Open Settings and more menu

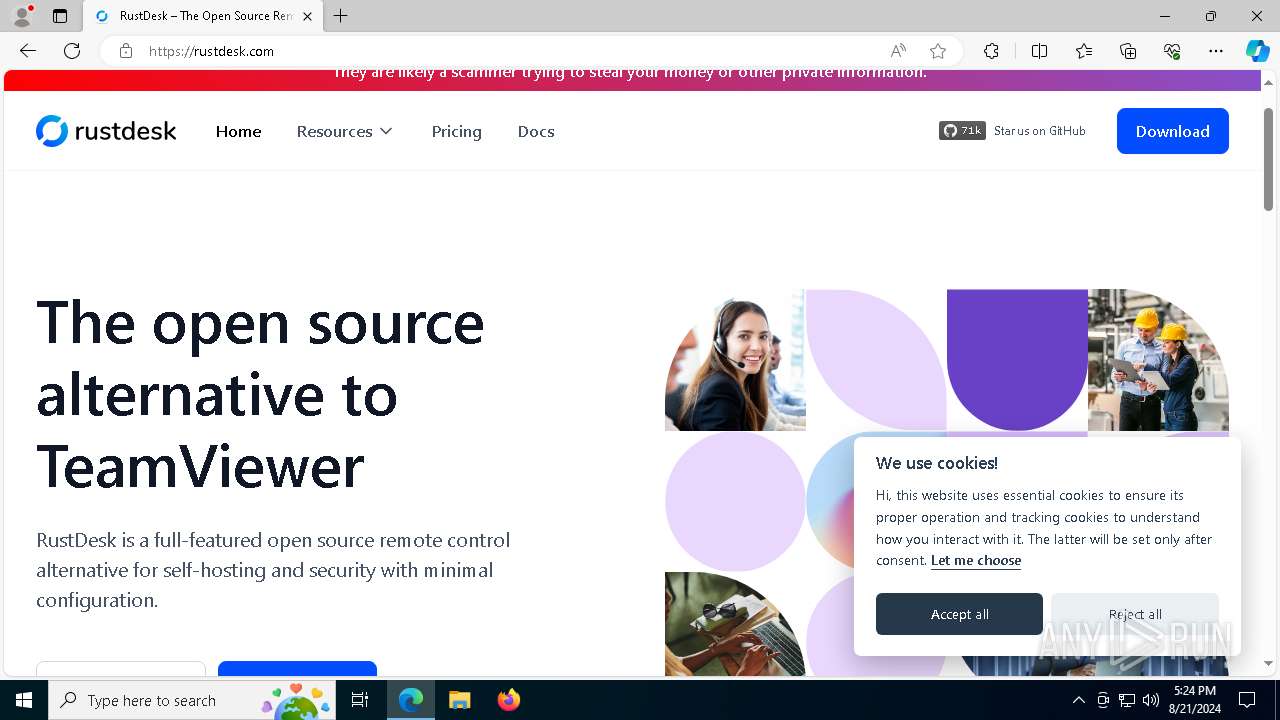(1216, 51)
